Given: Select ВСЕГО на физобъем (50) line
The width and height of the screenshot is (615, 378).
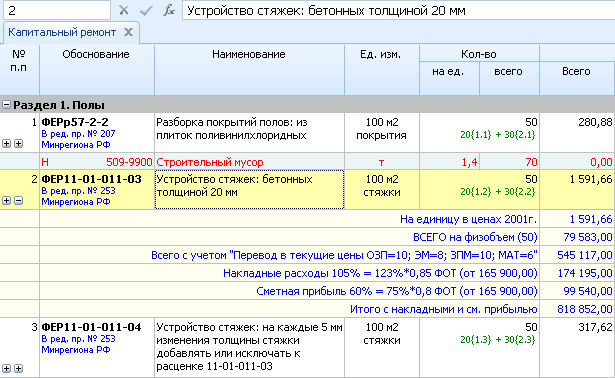Looking at the screenshot, I should (475, 237).
